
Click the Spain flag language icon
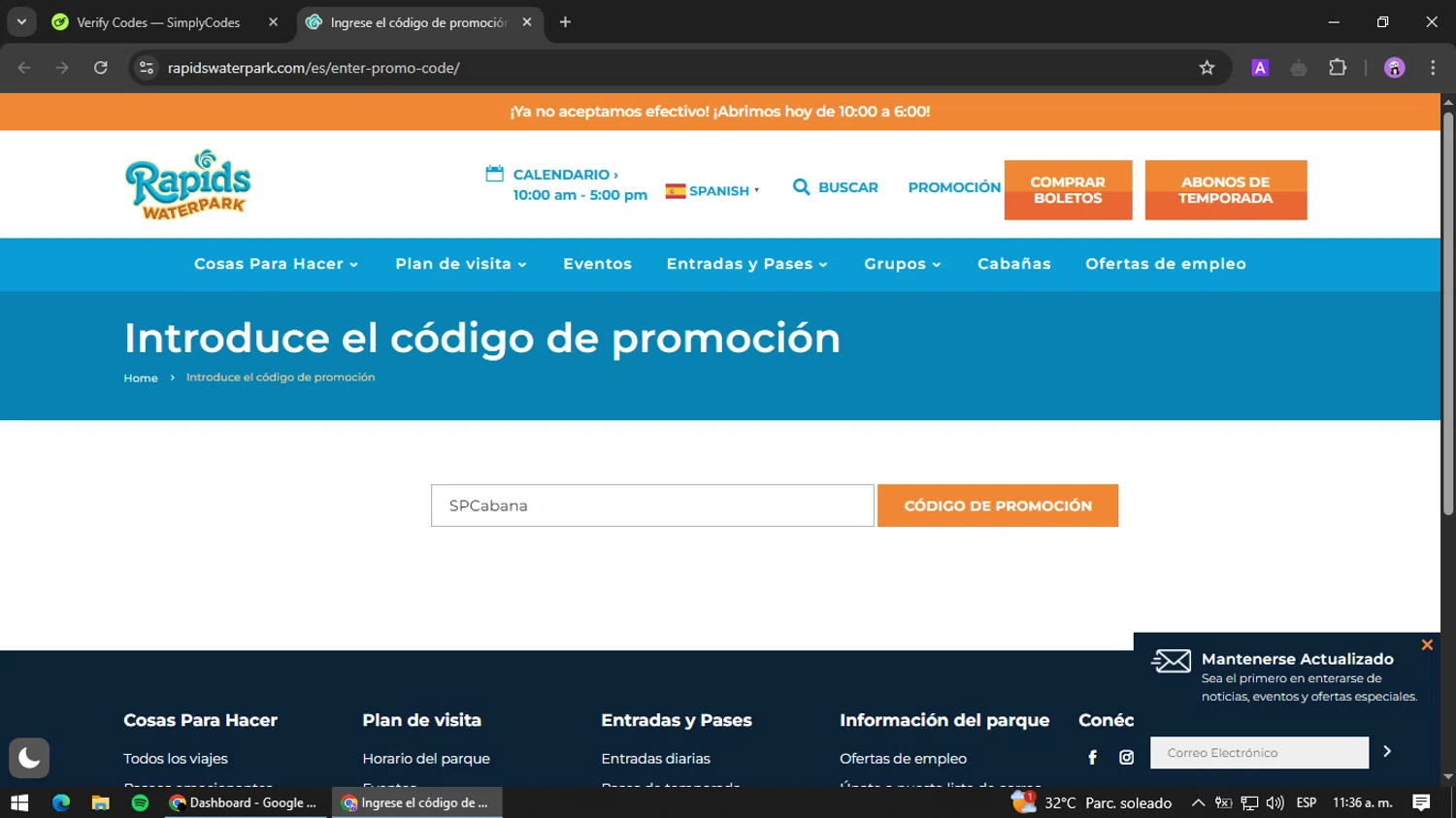click(676, 191)
